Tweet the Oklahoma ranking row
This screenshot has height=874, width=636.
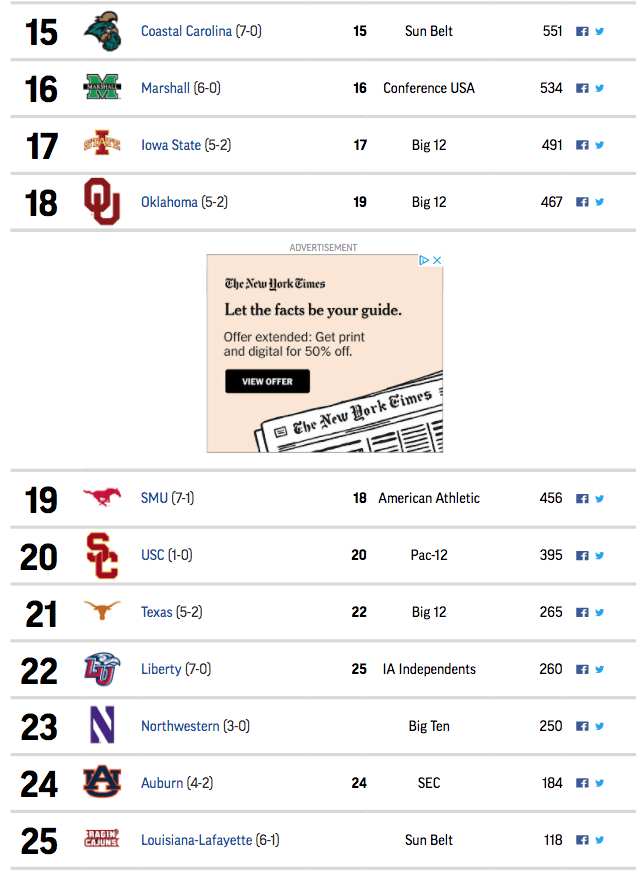[600, 202]
